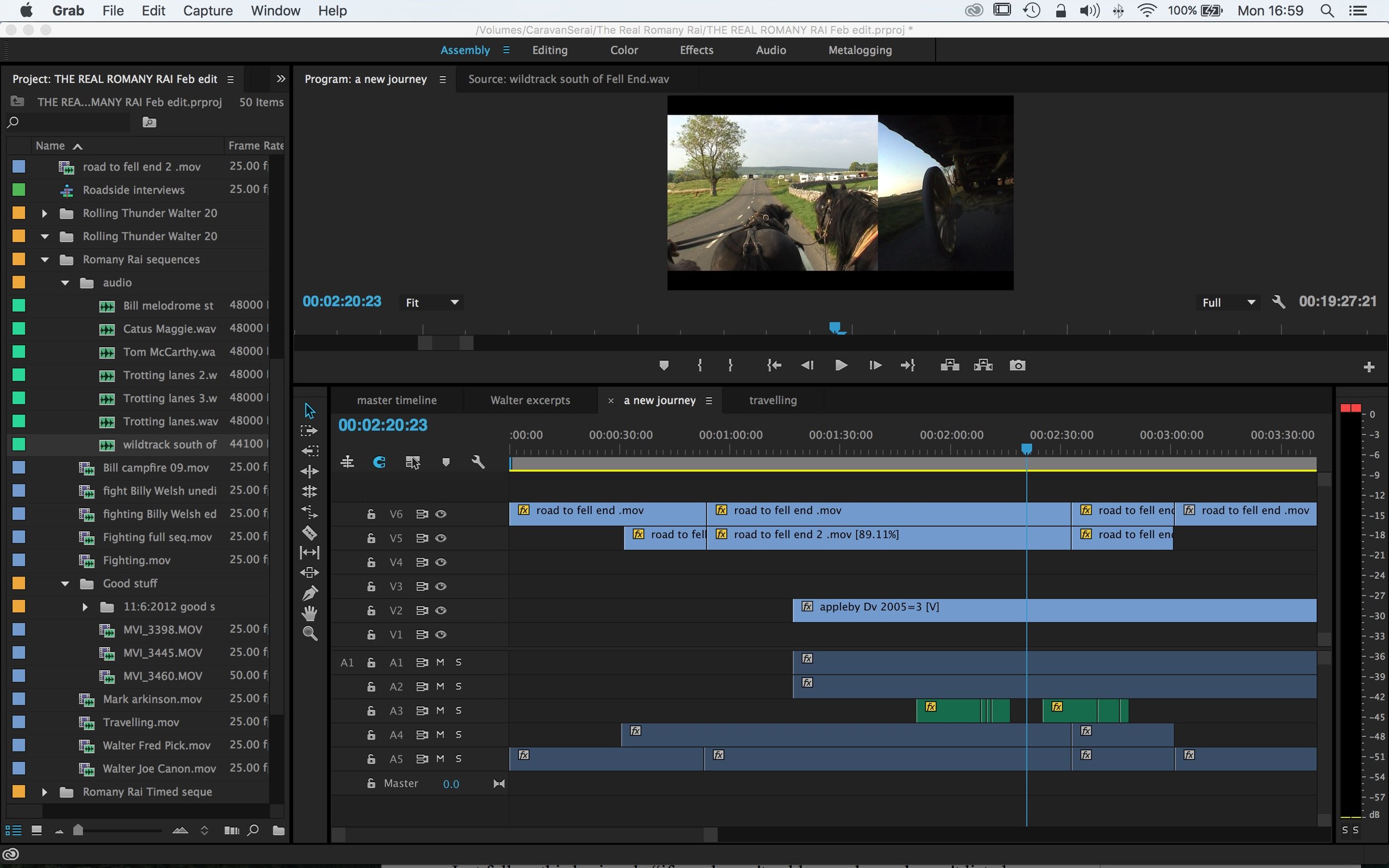The image size is (1389, 868).
Task: Sort by the Name column header
Action: (51, 146)
